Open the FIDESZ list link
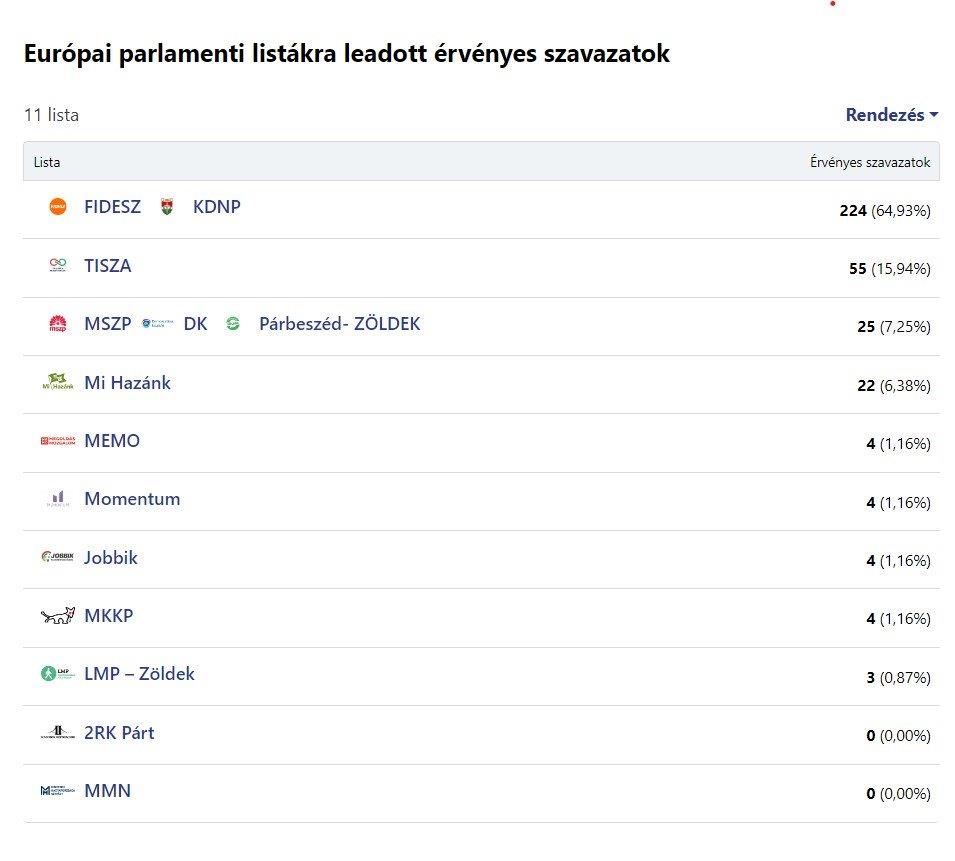The image size is (955, 861). click(x=113, y=207)
